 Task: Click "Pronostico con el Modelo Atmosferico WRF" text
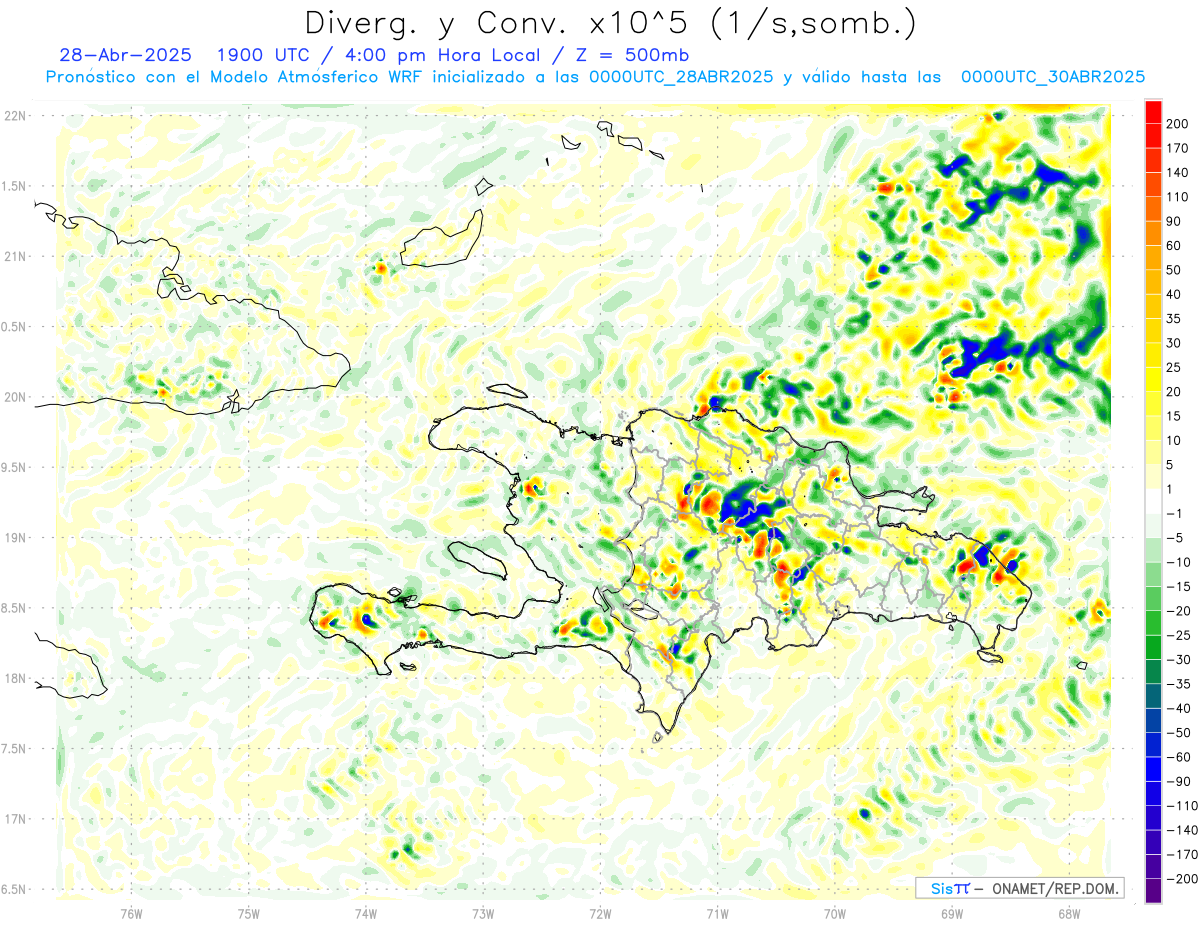pos(234,77)
